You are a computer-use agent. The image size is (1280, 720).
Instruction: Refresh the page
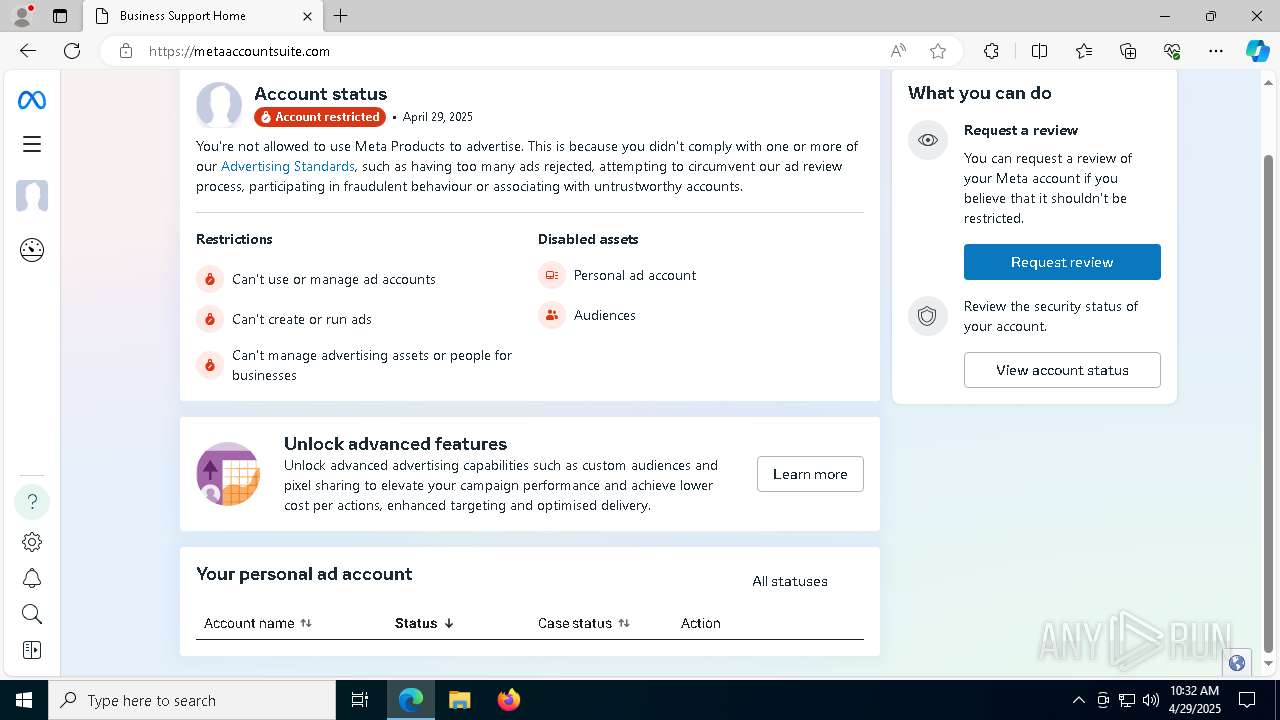click(72, 51)
